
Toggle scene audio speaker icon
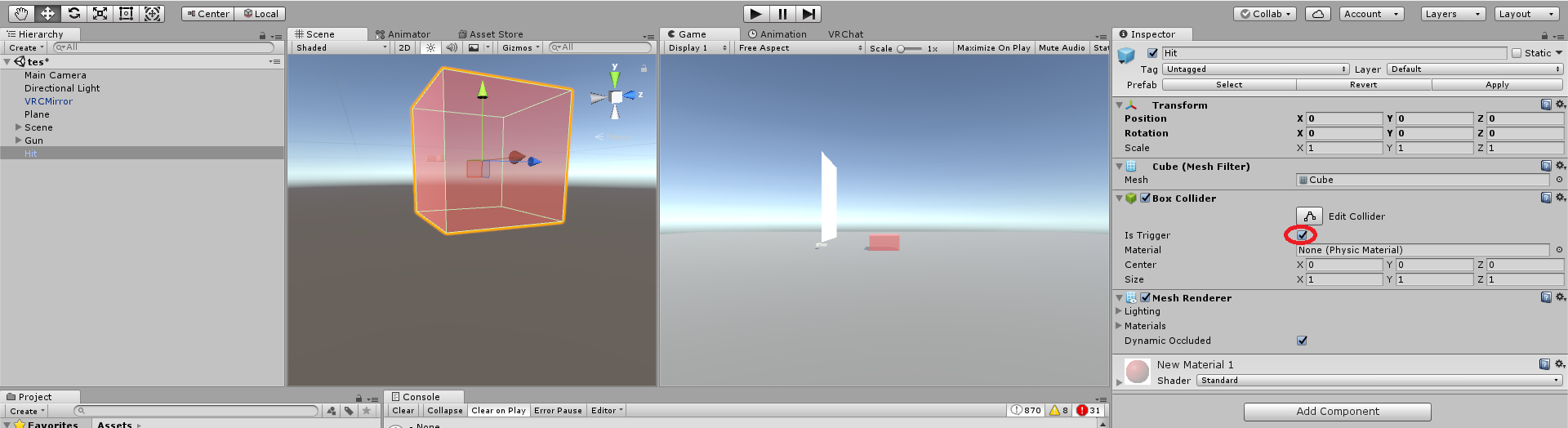click(451, 47)
